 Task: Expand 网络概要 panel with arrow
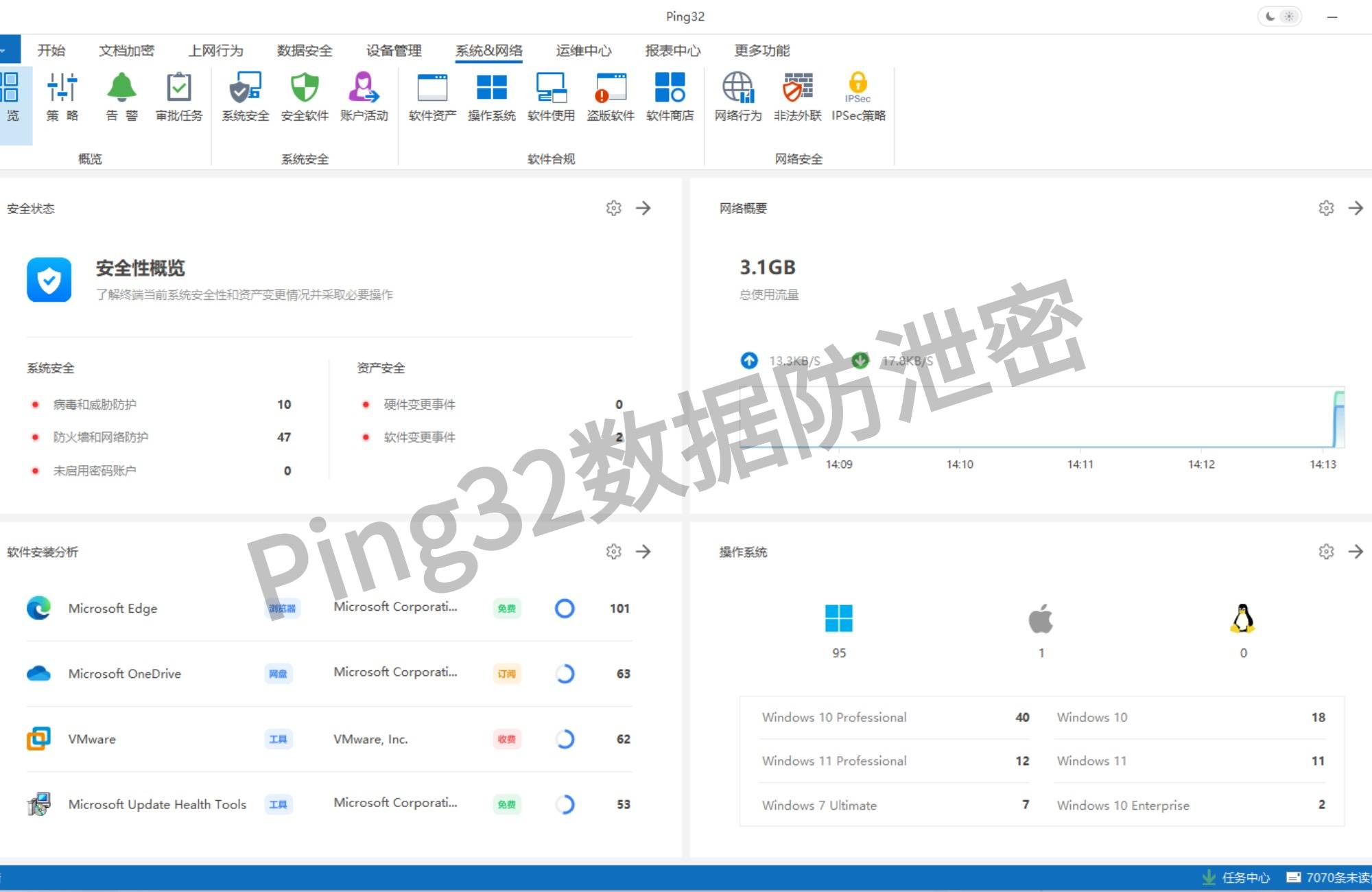click(x=1356, y=208)
